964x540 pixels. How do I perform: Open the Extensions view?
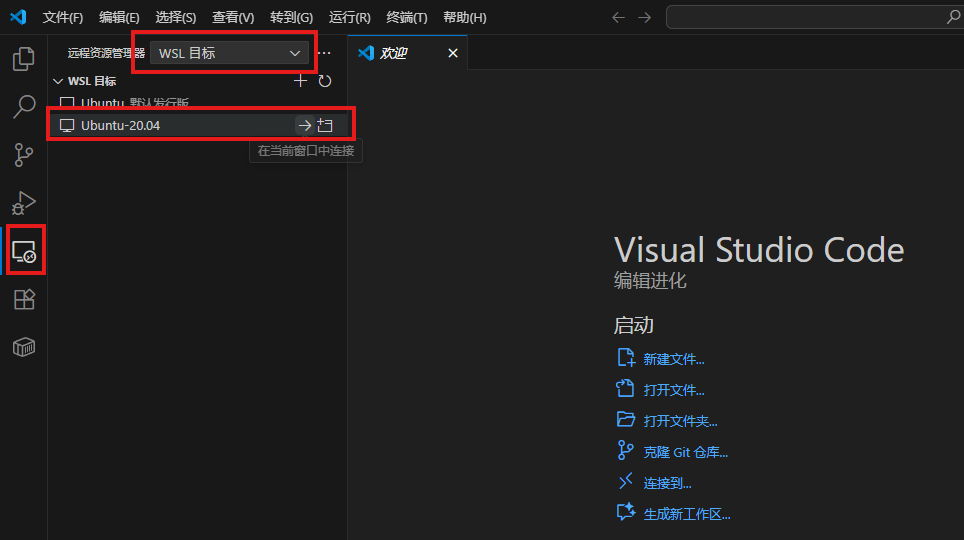click(x=24, y=300)
